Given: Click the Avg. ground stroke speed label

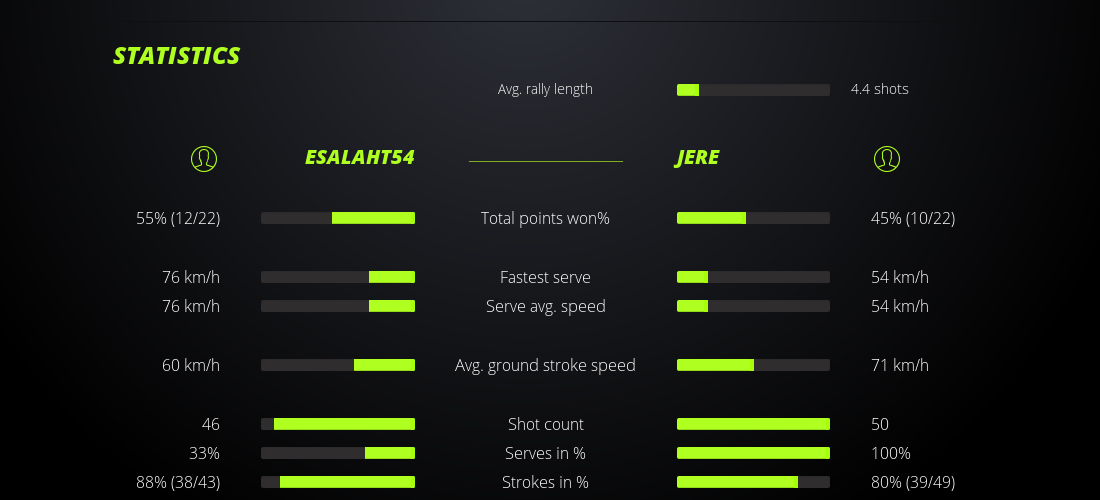Looking at the screenshot, I should pyautogui.click(x=545, y=365).
